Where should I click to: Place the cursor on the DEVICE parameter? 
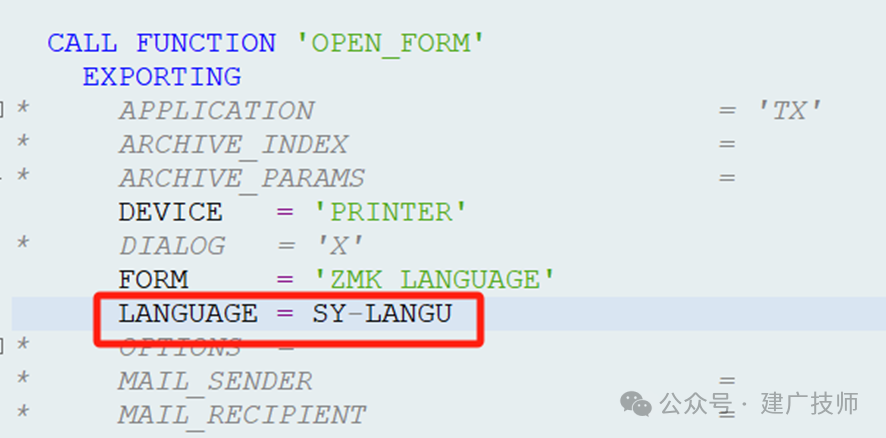(x=171, y=213)
